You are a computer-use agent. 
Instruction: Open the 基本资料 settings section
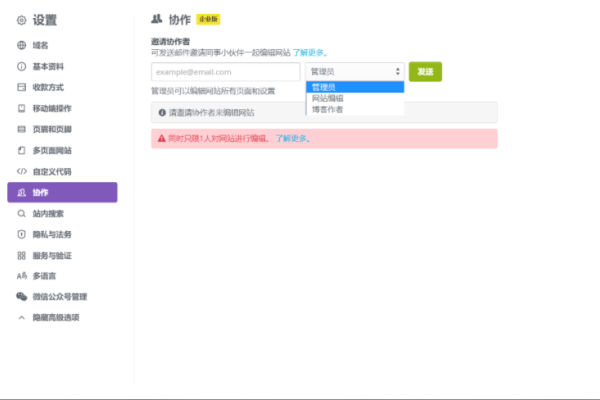point(48,67)
